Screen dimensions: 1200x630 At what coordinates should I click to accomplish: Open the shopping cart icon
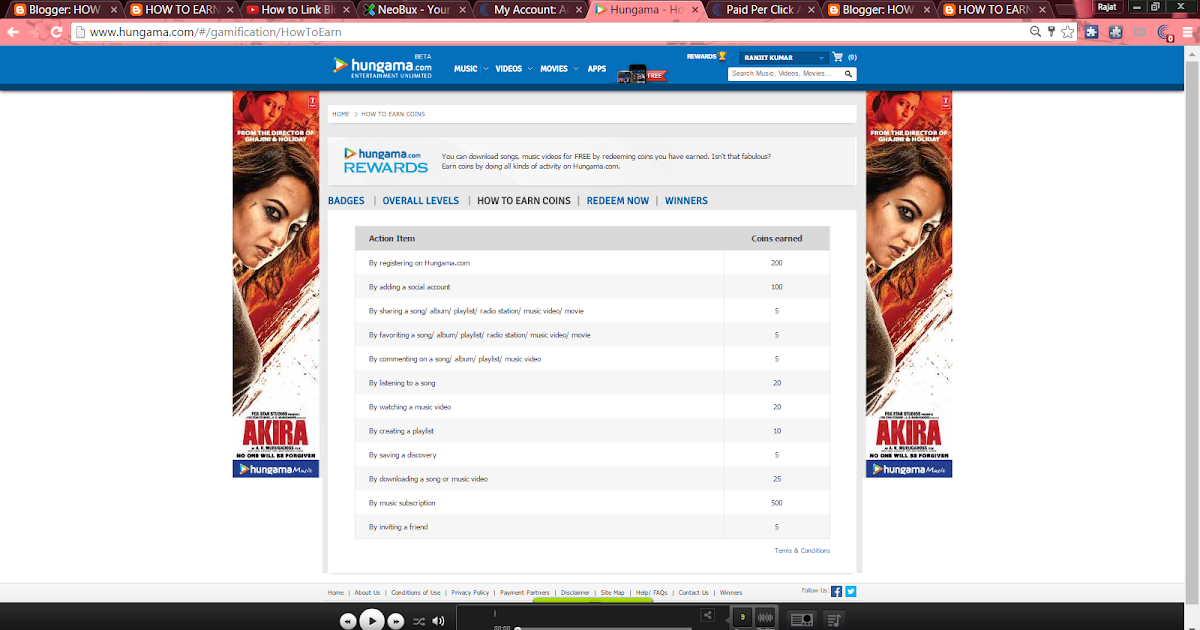tap(837, 57)
